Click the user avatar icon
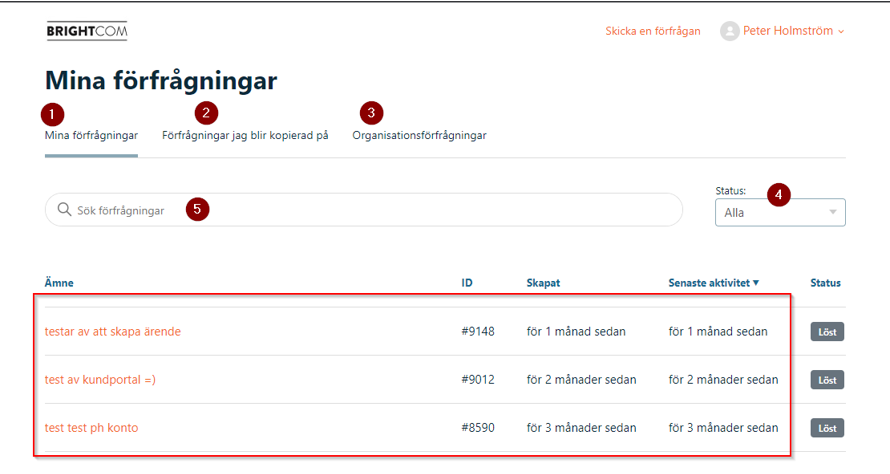 point(729,31)
